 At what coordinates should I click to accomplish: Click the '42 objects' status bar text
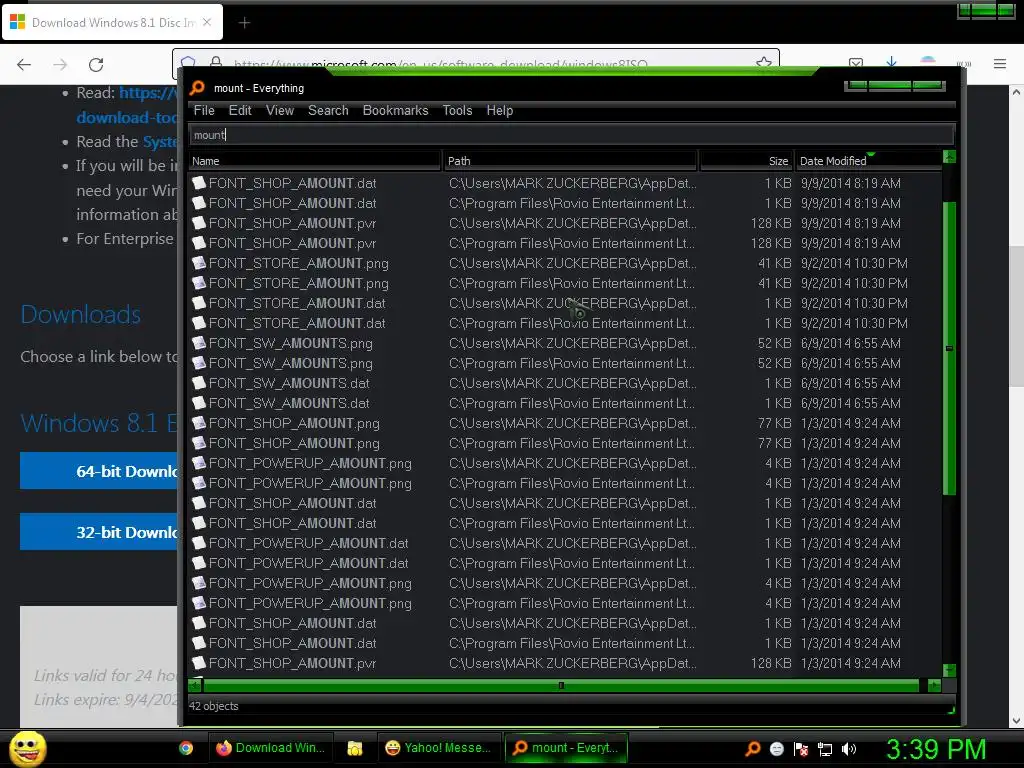pos(214,706)
